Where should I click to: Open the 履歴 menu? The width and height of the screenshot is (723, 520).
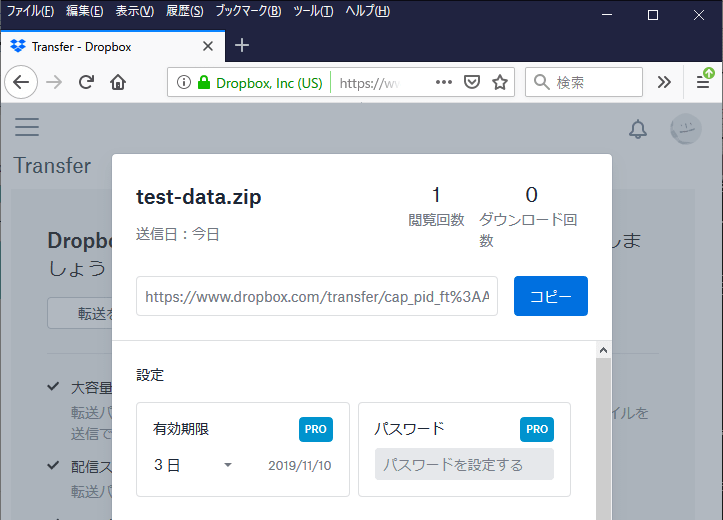tap(184, 11)
